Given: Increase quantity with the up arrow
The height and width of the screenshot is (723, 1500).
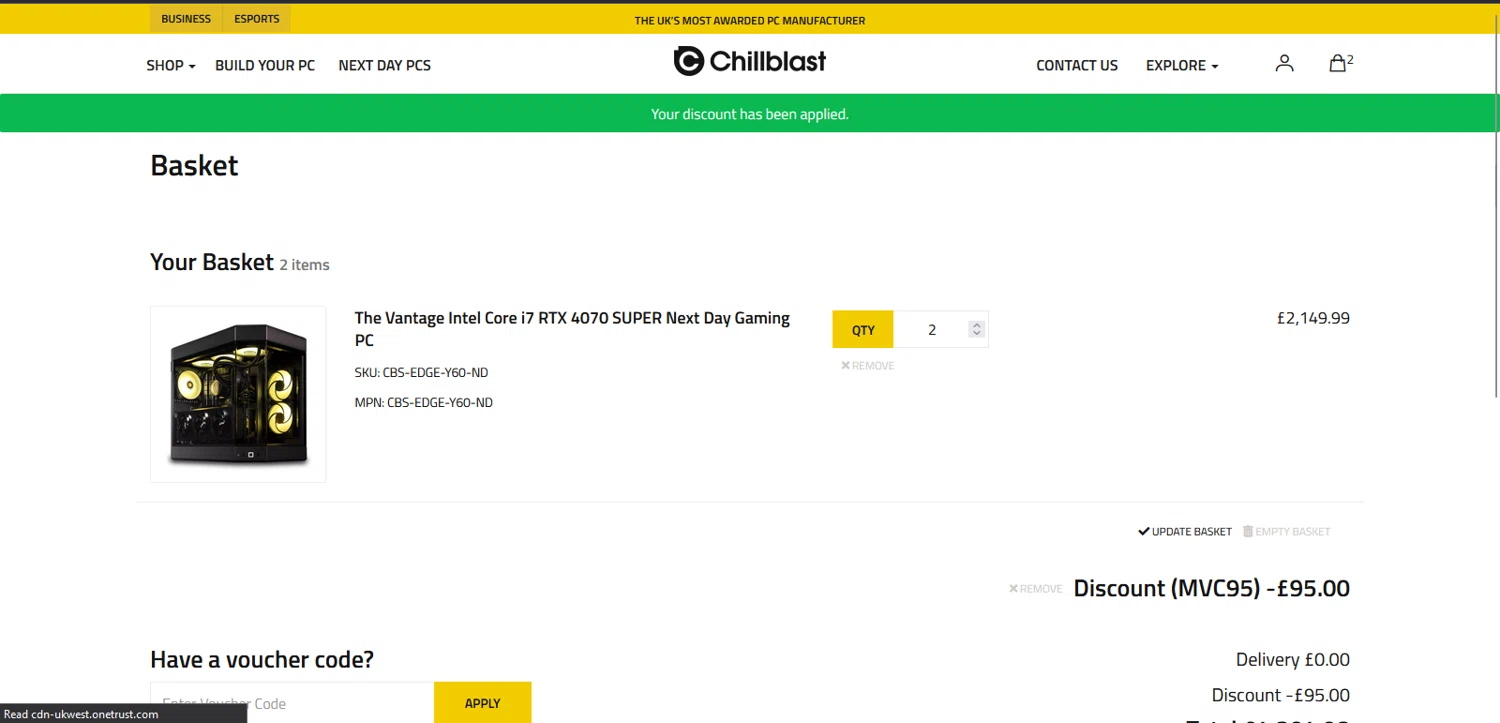Looking at the screenshot, I should click(977, 324).
